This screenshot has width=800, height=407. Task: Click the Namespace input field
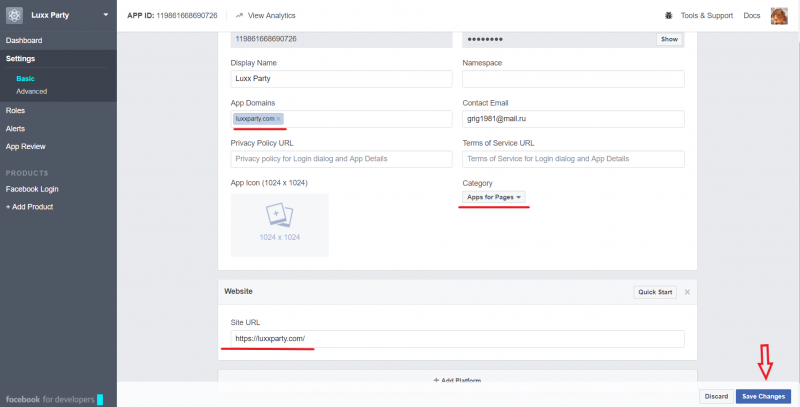(x=573, y=79)
